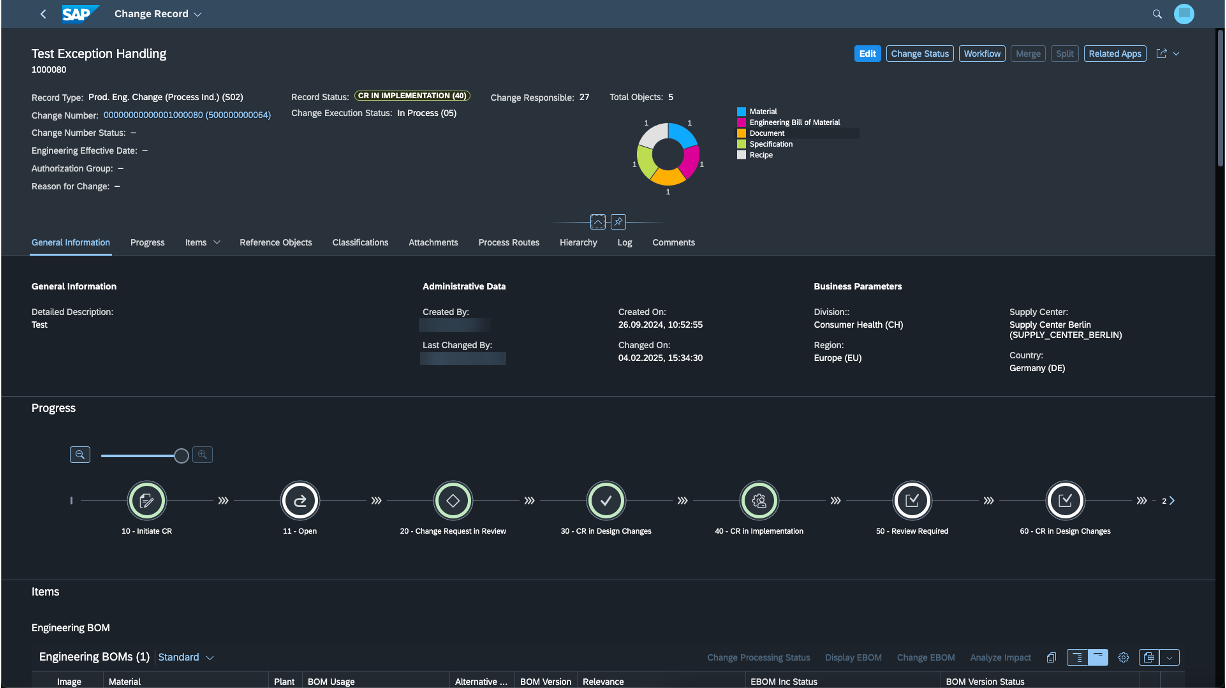The height and width of the screenshot is (688, 1226).
Task: Open the Reference Objects tab
Action: coord(276,243)
